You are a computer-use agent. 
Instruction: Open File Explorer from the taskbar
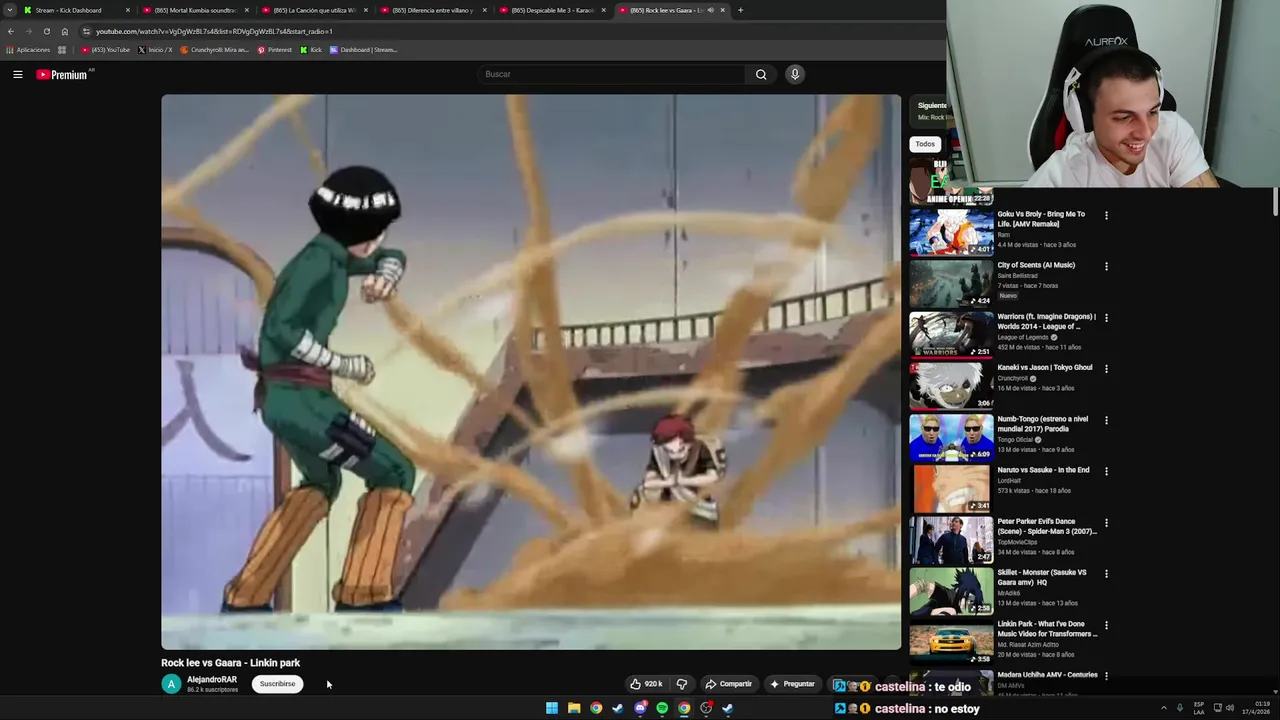574,708
